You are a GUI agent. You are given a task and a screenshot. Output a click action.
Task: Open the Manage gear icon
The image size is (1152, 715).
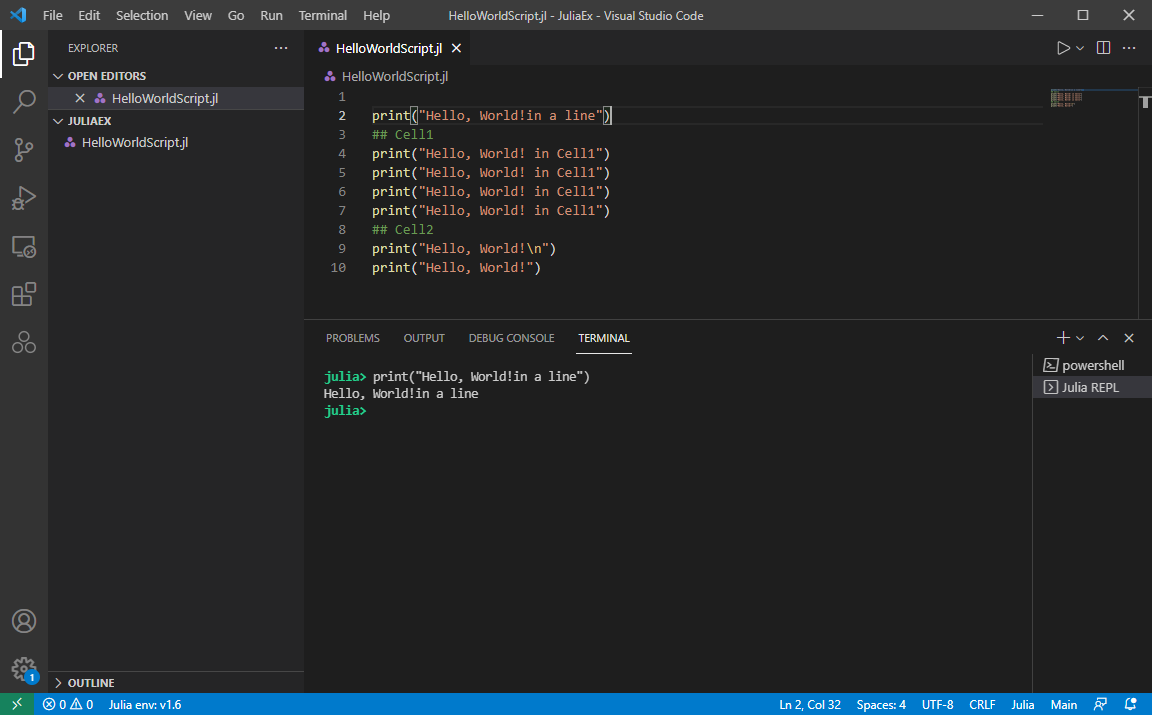click(24, 669)
